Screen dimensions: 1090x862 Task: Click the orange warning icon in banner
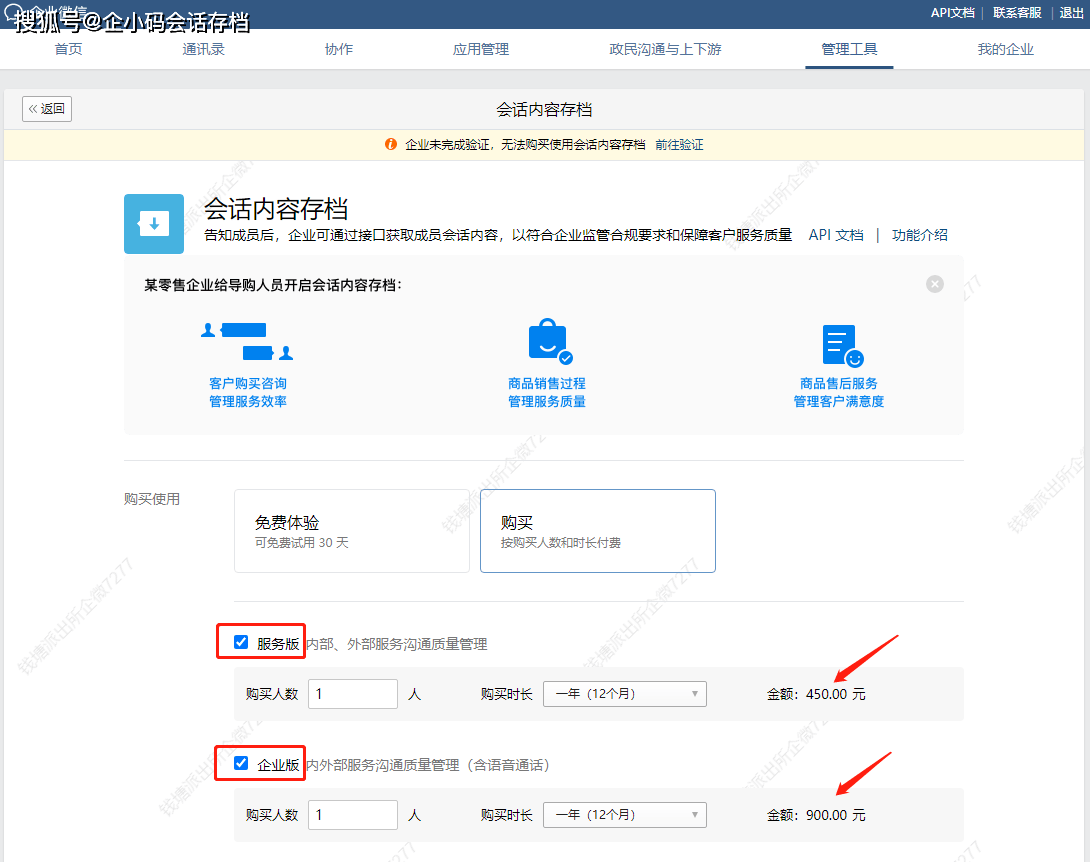[x=391, y=145]
